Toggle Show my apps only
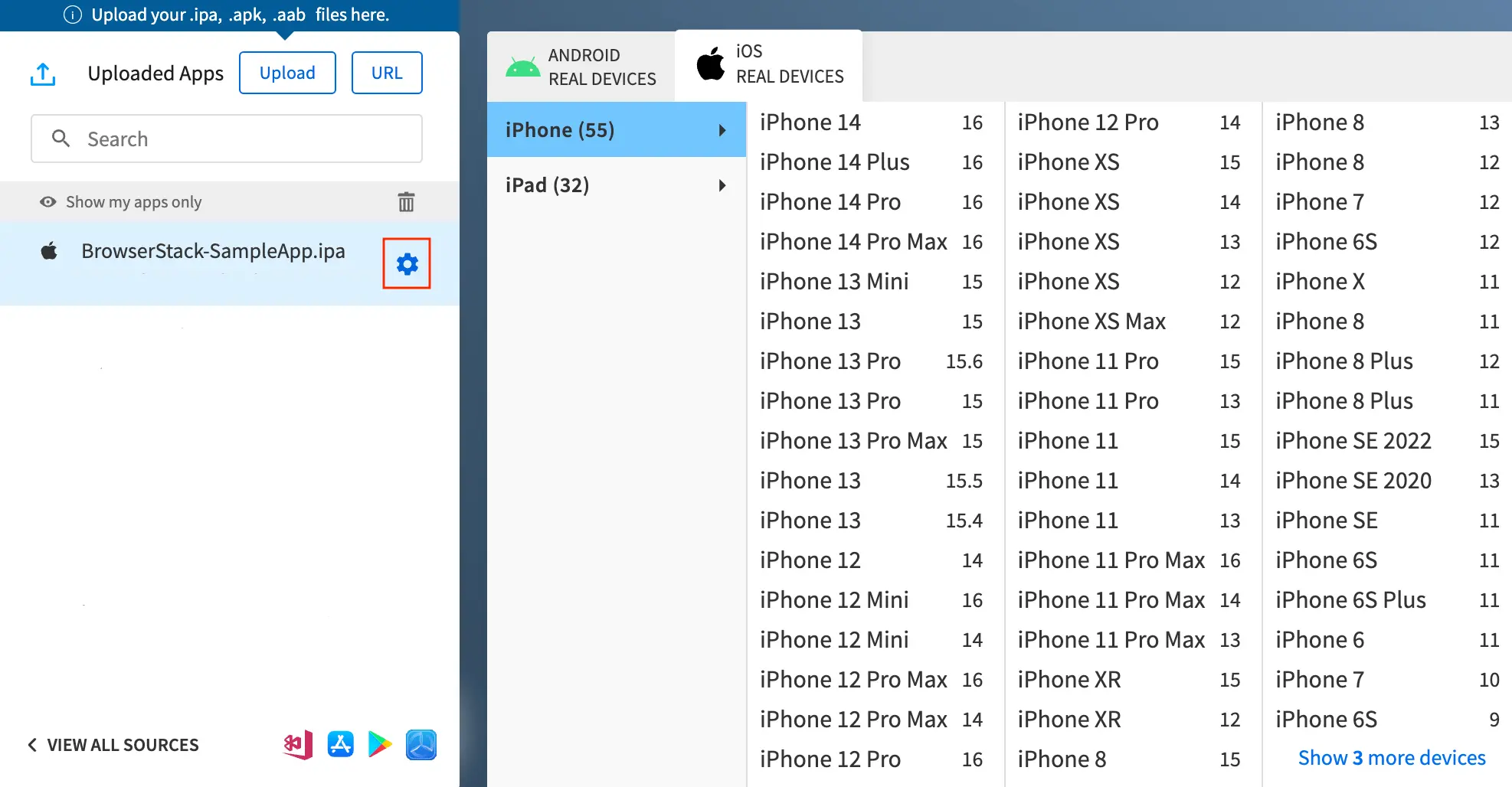Viewport: 1512px width, 787px height. (122, 202)
